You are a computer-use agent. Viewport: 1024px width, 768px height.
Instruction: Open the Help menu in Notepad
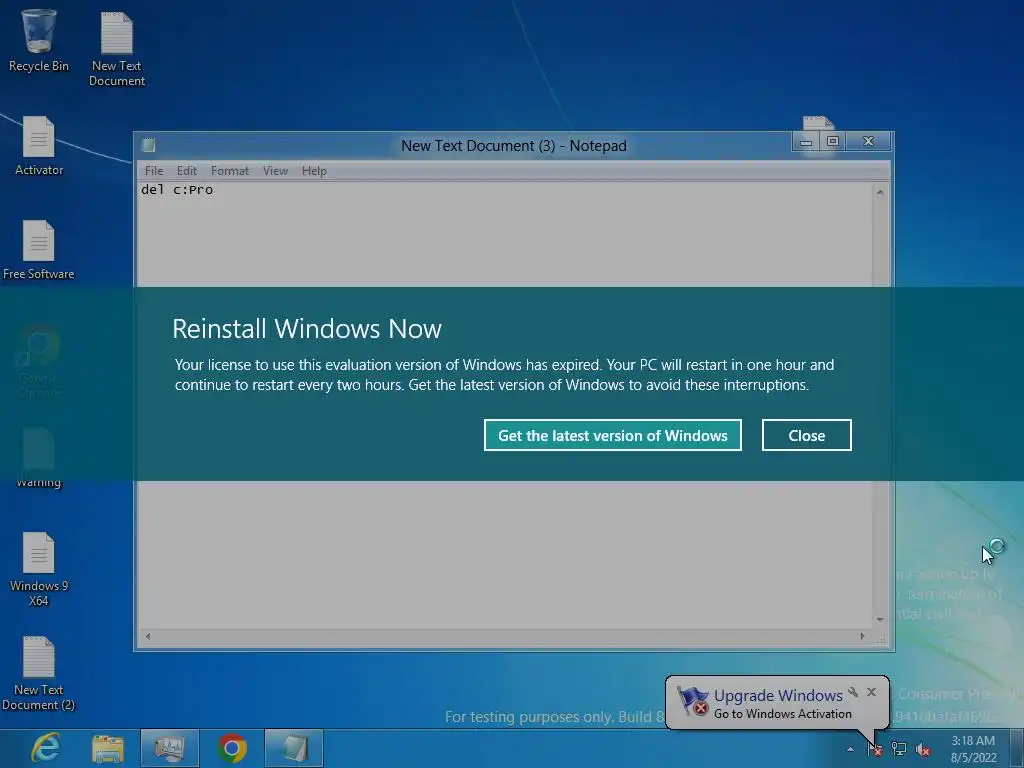314,170
